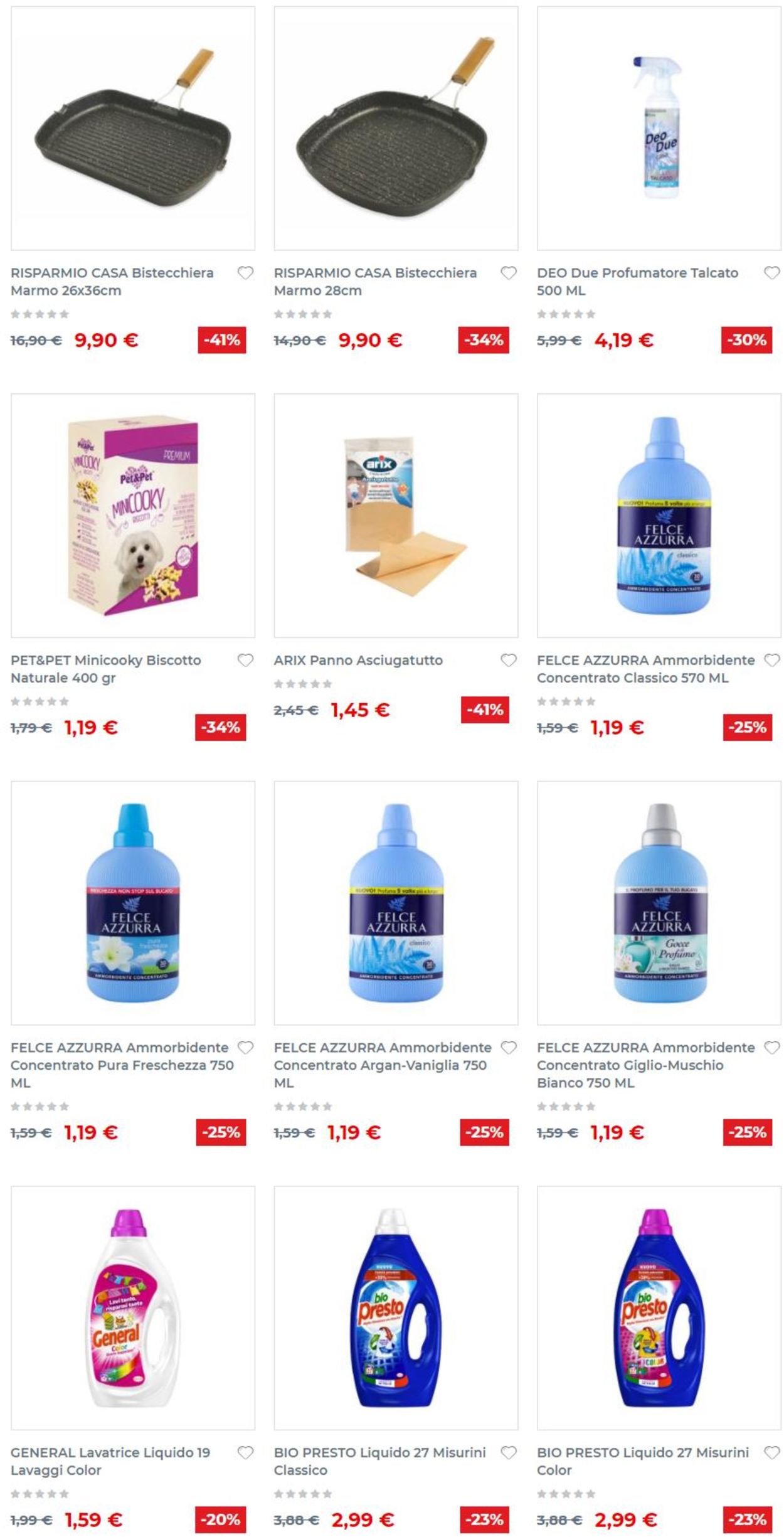This screenshot has height=1537, width=784.
Task: Open BIO PRESTO Liquido 27 Misurini Classico title
Action: (x=379, y=1461)
